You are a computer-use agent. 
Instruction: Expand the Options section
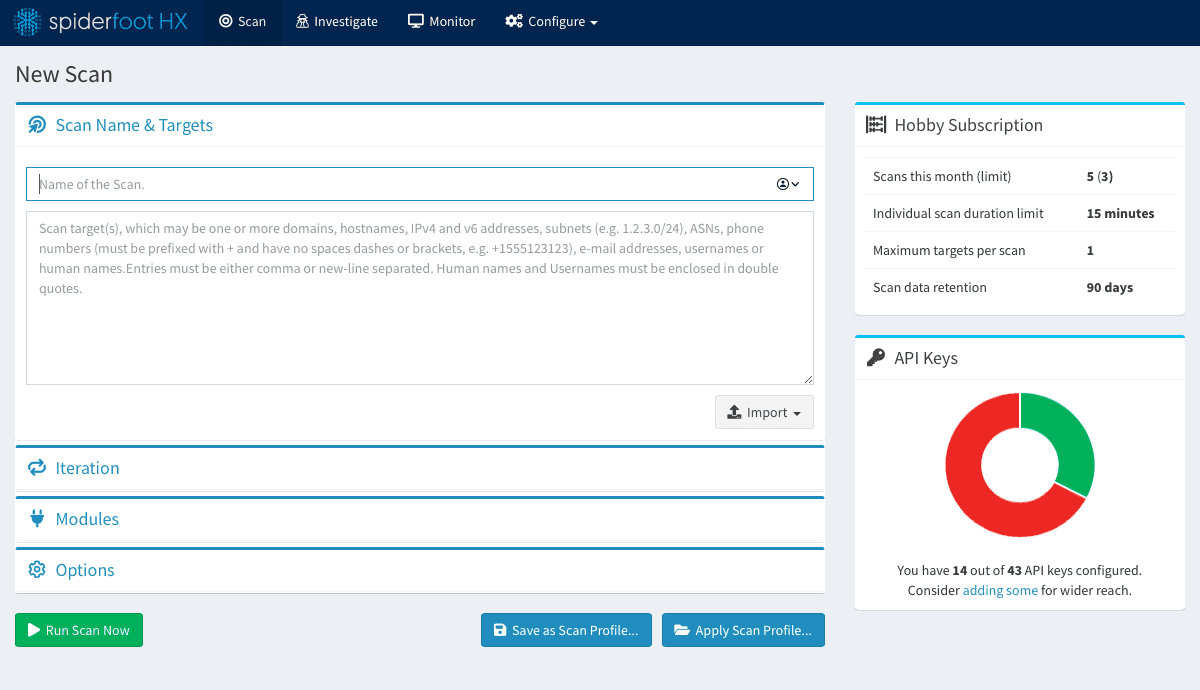click(85, 570)
